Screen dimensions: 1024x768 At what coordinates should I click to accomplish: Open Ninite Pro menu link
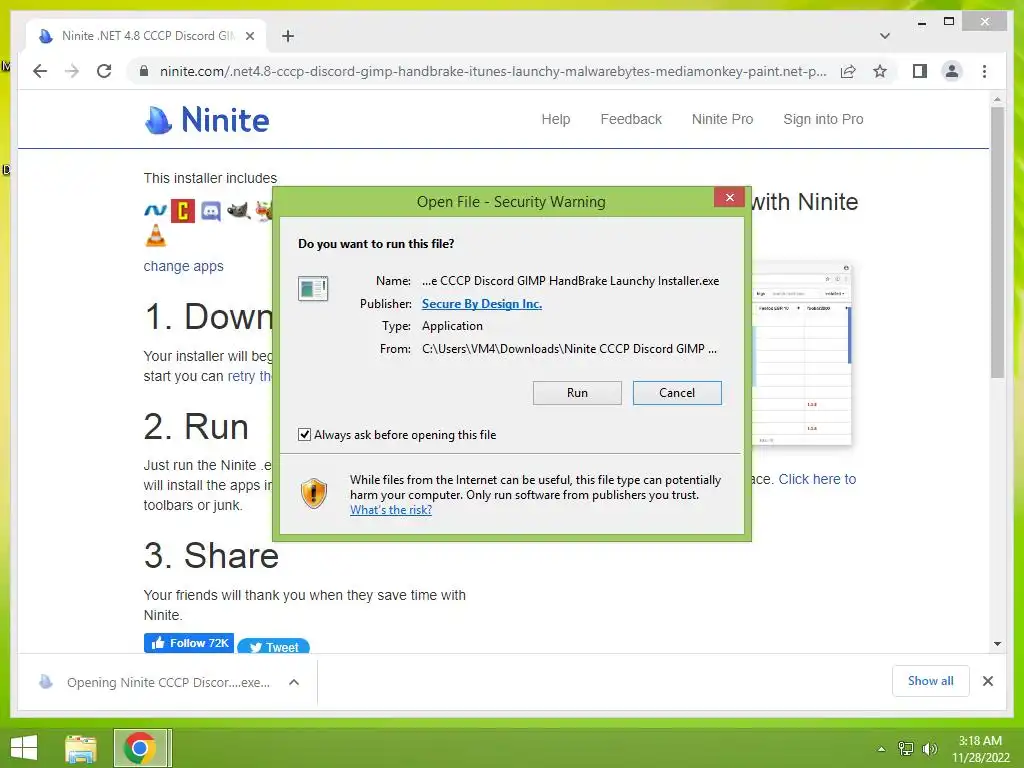pos(722,120)
